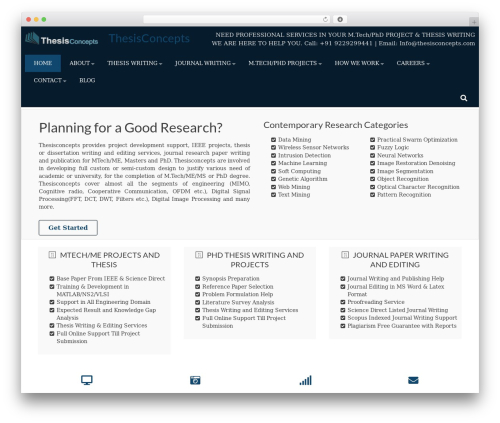The image size is (500, 423).
Task: Click the browser reload icon
Action: pyautogui.click(x=325, y=19)
